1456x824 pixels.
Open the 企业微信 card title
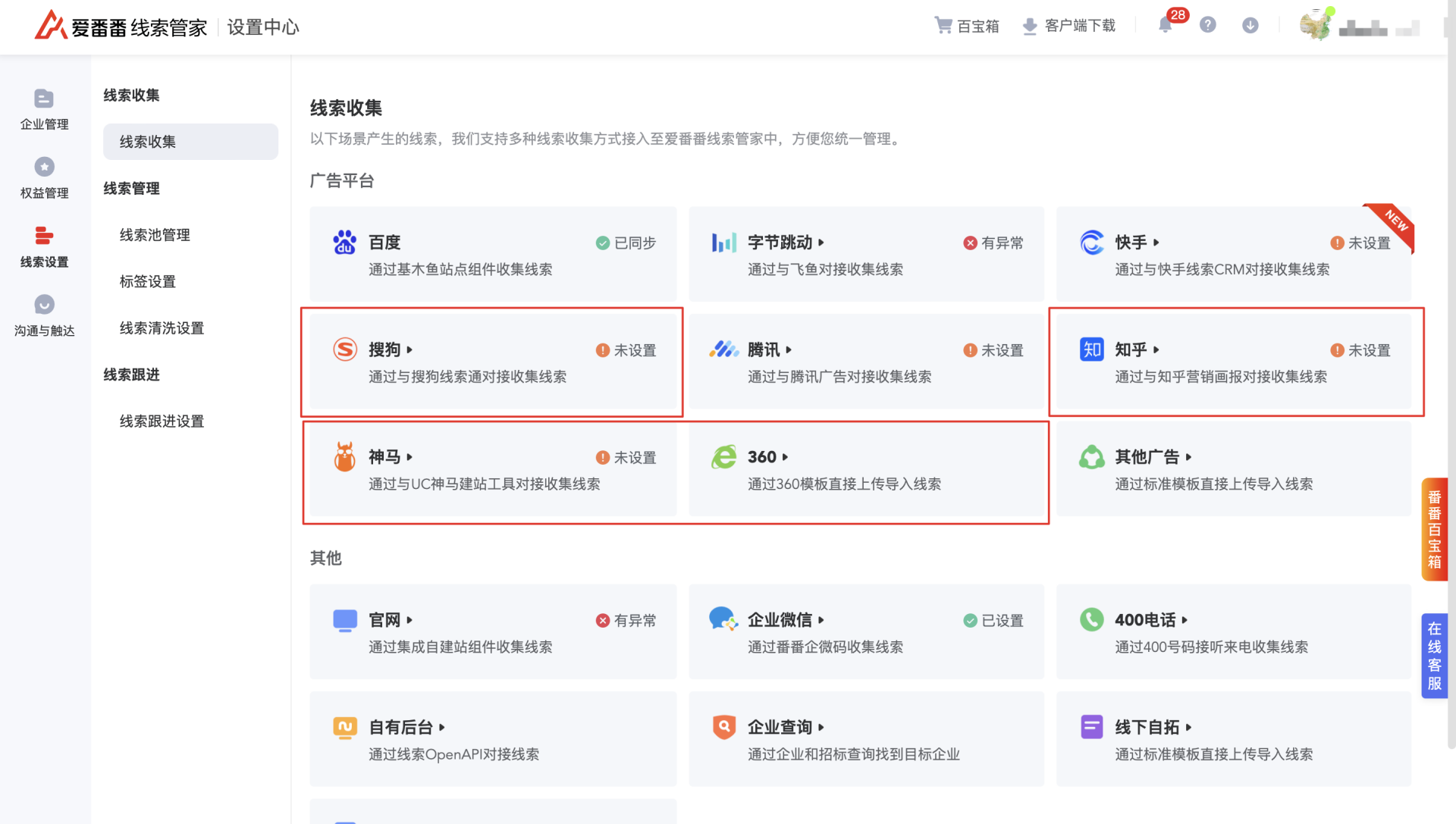point(780,620)
